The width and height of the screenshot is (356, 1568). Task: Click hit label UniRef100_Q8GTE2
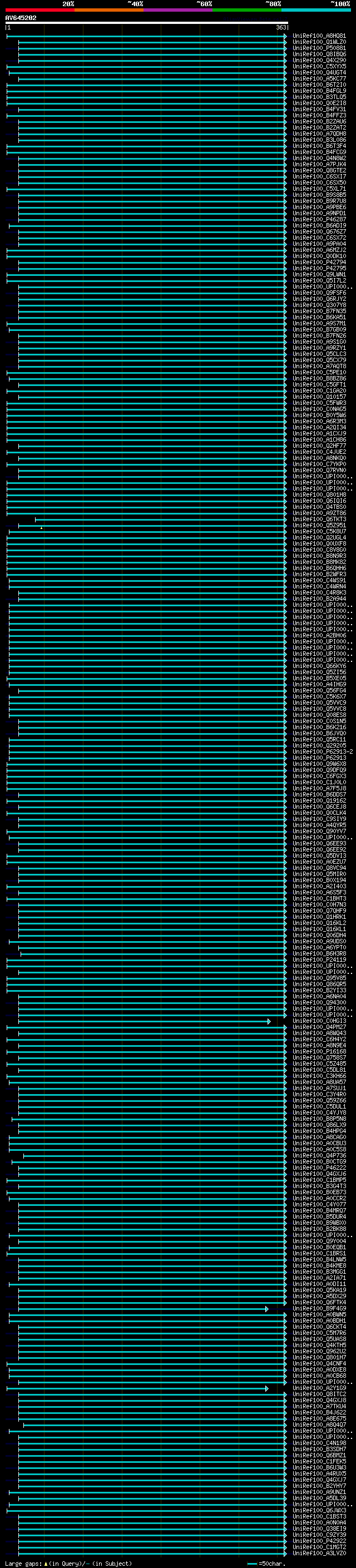point(319,170)
